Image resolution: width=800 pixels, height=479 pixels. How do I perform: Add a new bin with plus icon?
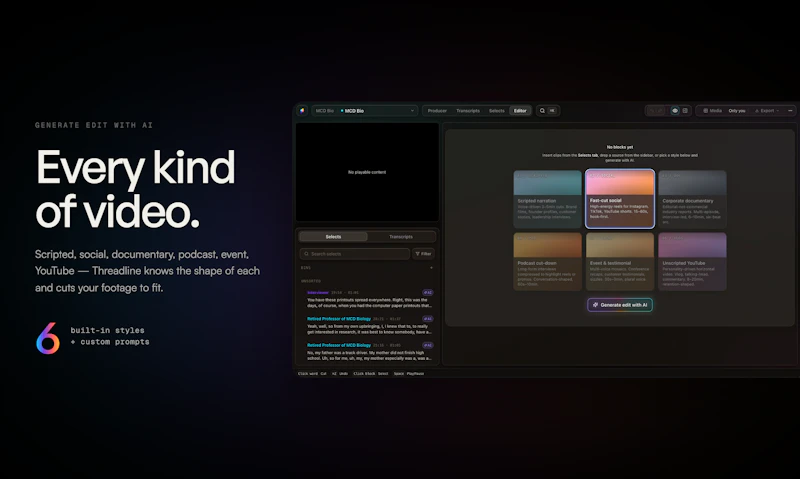pyautogui.click(x=432, y=268)
